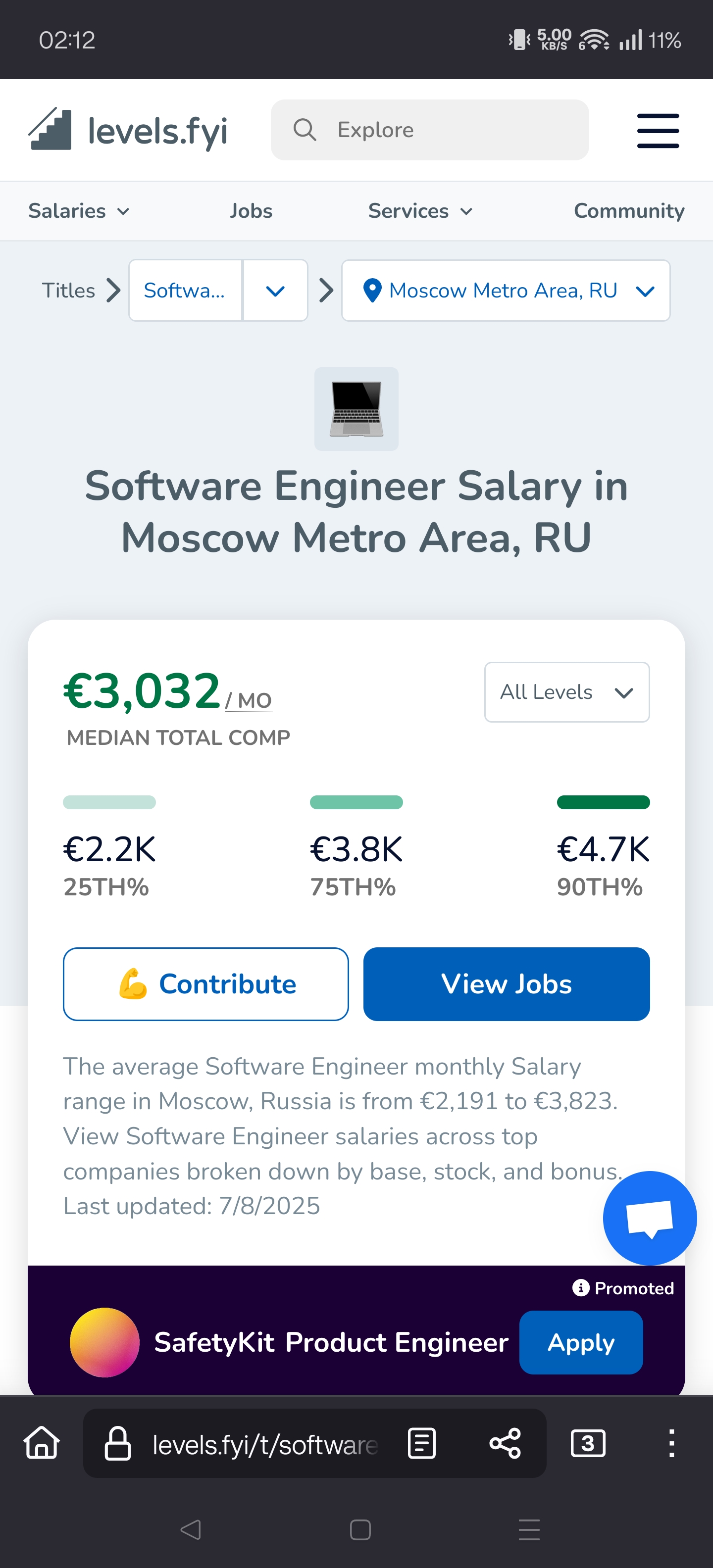The width and height of the screenshot is (713, 1568).
Task: Open the chat bubble widget
Action: click(x=649, y=1218)
